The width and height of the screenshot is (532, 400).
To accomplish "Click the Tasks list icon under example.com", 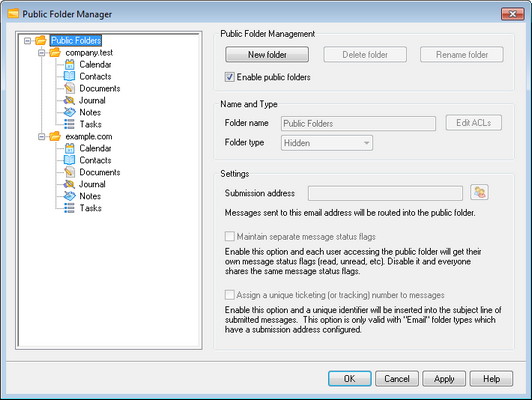I will click(69, 208).
